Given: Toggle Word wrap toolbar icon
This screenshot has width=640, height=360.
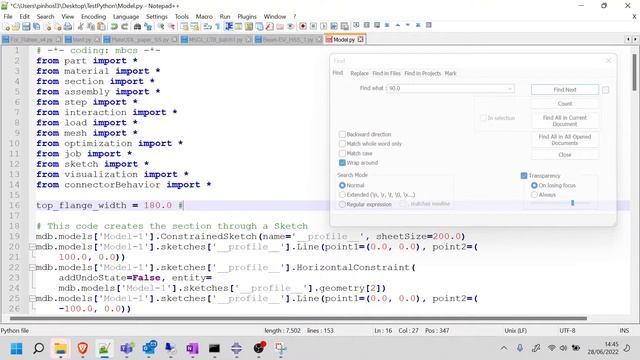Looking at the screenshot, I should [x=207, y=27].
